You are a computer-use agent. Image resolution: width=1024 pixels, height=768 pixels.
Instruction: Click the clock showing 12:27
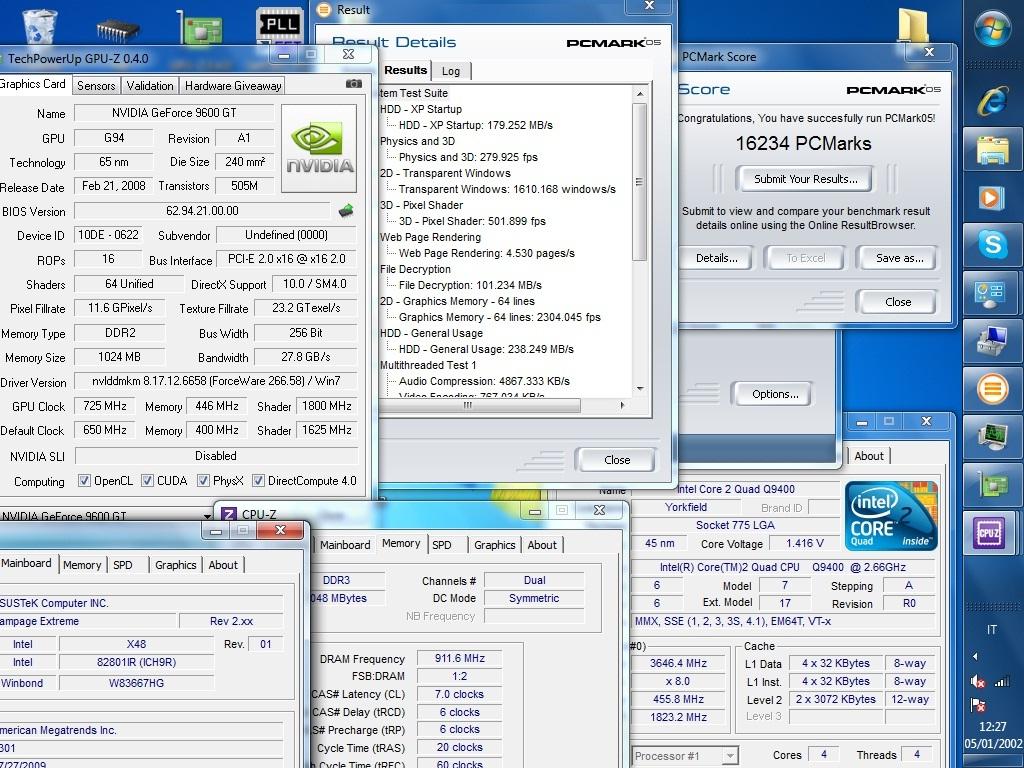(x=993, y=726)
